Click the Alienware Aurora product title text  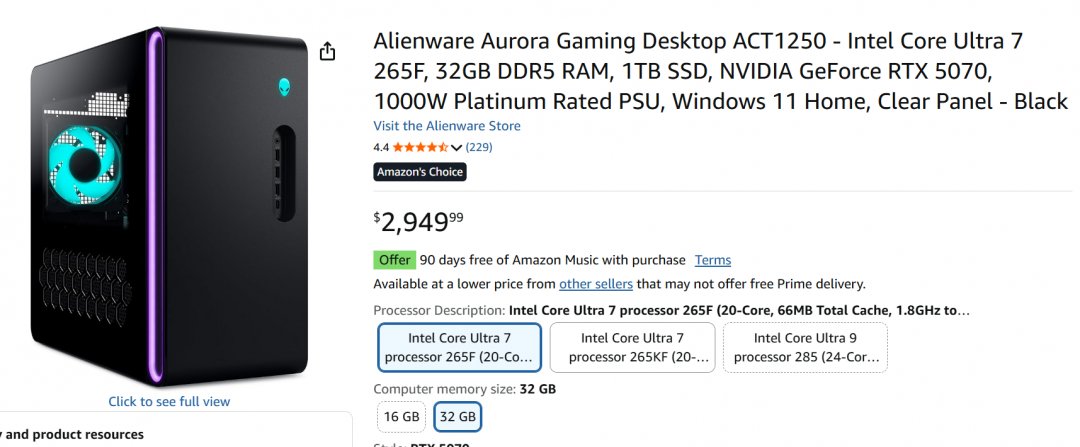pyautogui.click(x=720, y=71)
